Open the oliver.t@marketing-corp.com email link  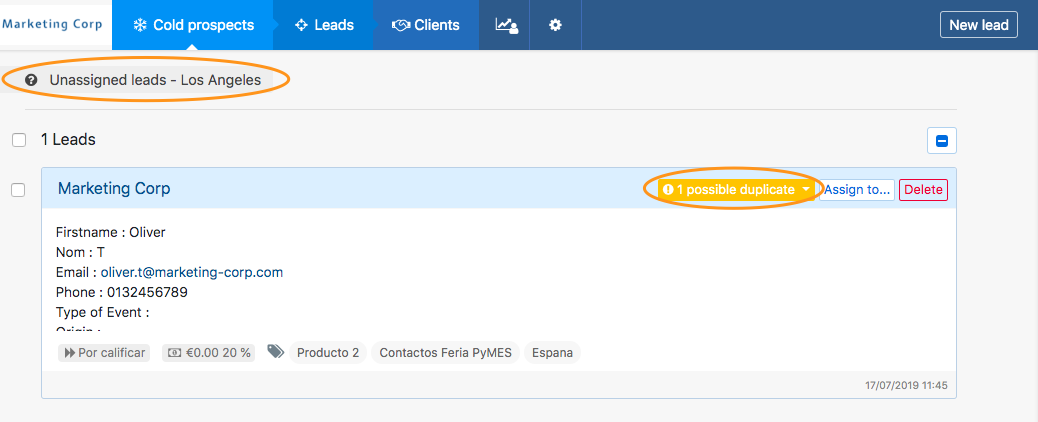(x=192, y=272)
